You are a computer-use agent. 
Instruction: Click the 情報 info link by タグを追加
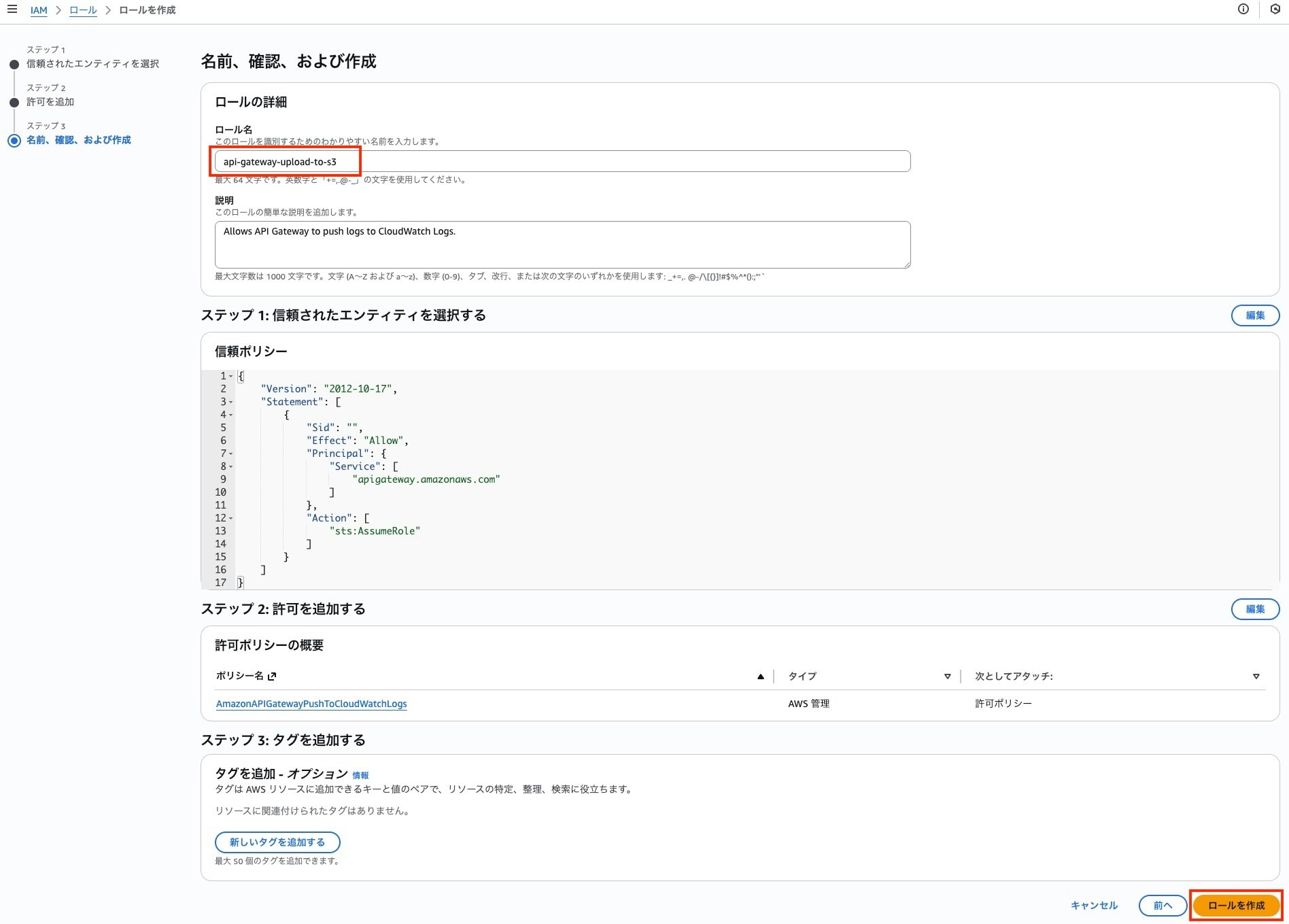(360, 775)
